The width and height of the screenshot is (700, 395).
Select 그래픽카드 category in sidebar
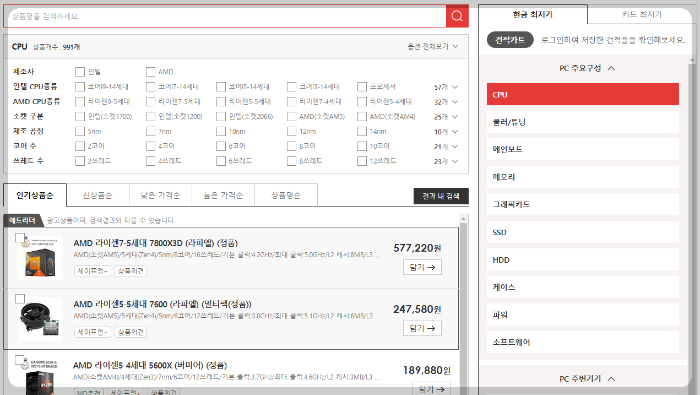click(583, 204)
